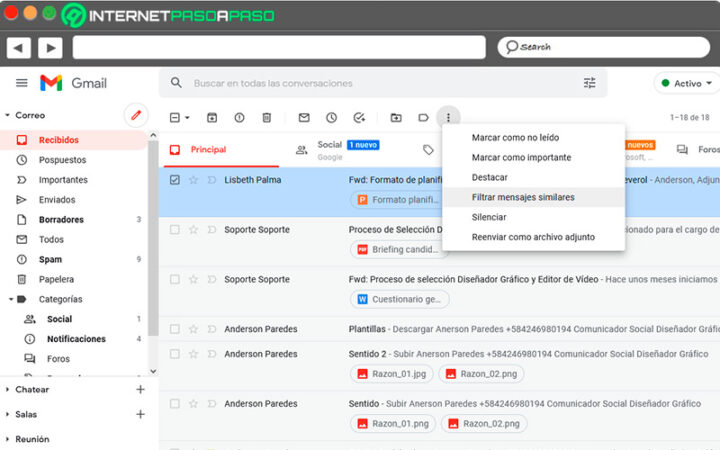The image size is (720, 450).
Task: Expand the Reunión section
Action: click(x=7, y=439)
